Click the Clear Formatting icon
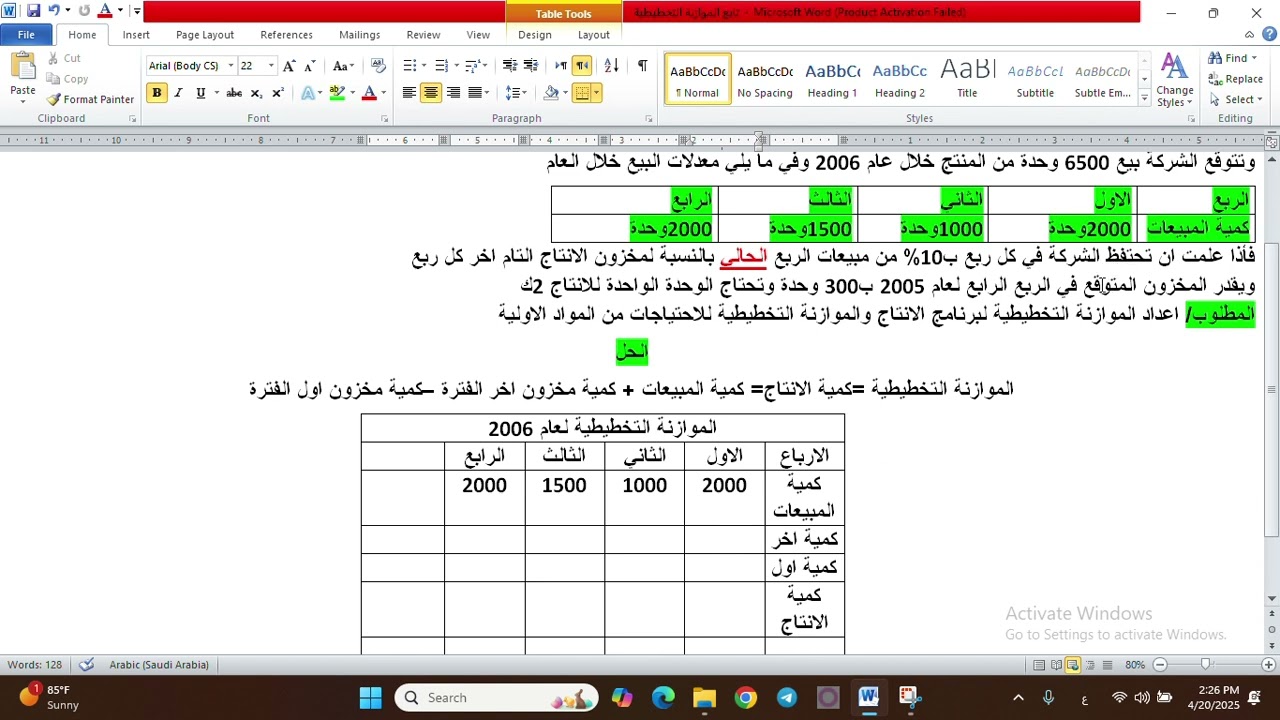The width and height of the screenshot is (1280, 720). coord(378,66)
